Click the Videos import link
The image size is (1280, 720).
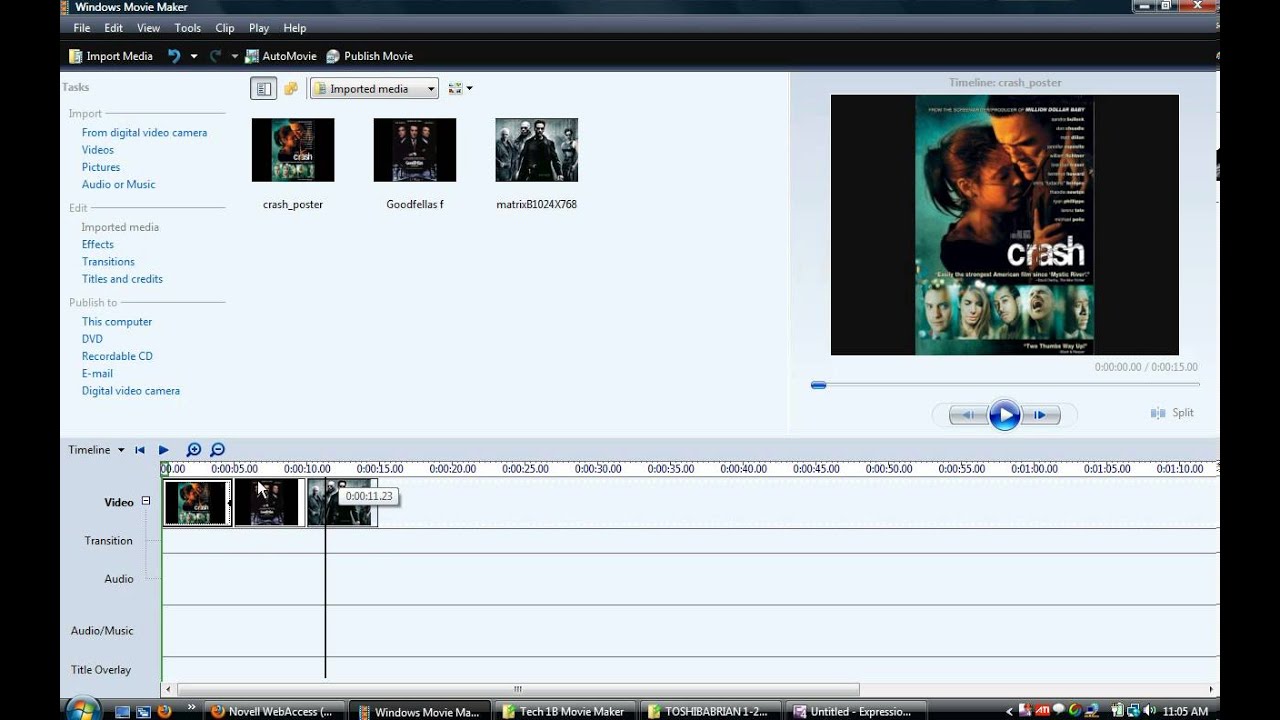[98, 150]
